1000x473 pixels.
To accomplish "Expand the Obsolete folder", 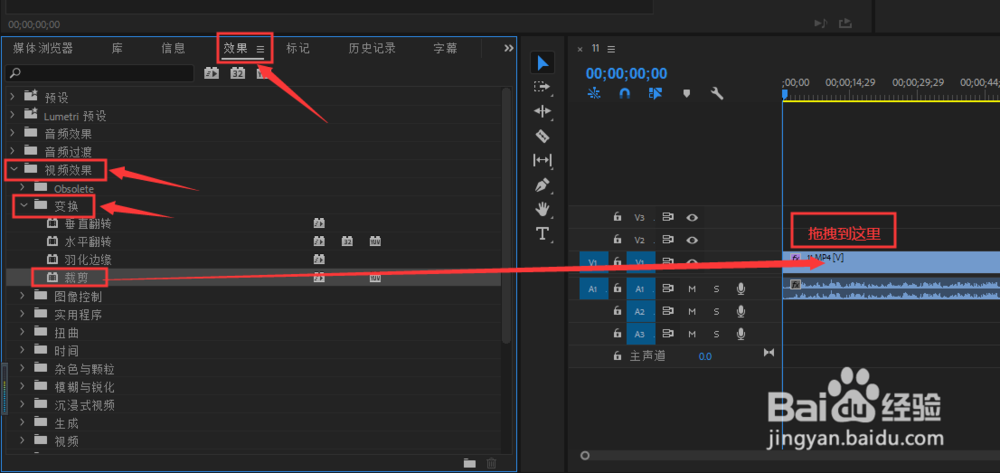I will (x=22, y=187).
